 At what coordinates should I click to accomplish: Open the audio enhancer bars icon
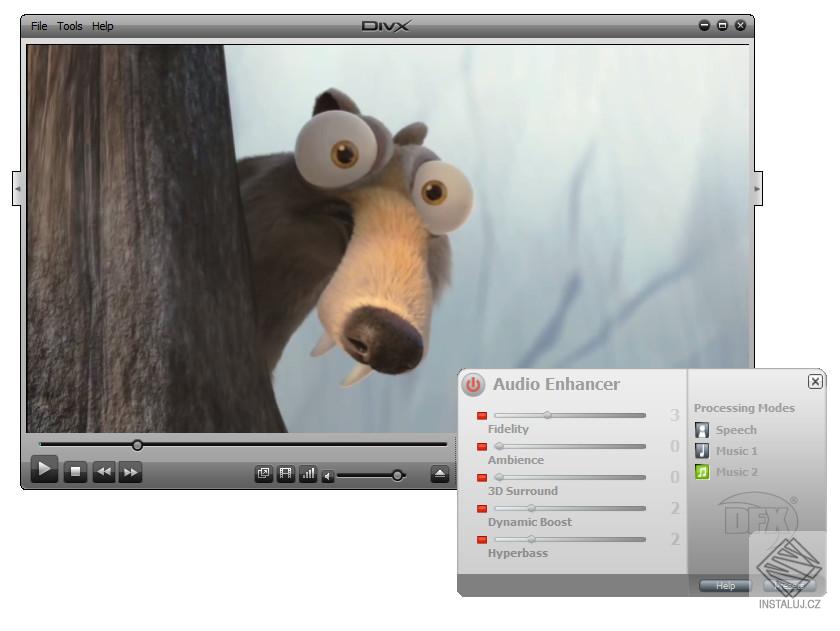[x=308, y=474]
